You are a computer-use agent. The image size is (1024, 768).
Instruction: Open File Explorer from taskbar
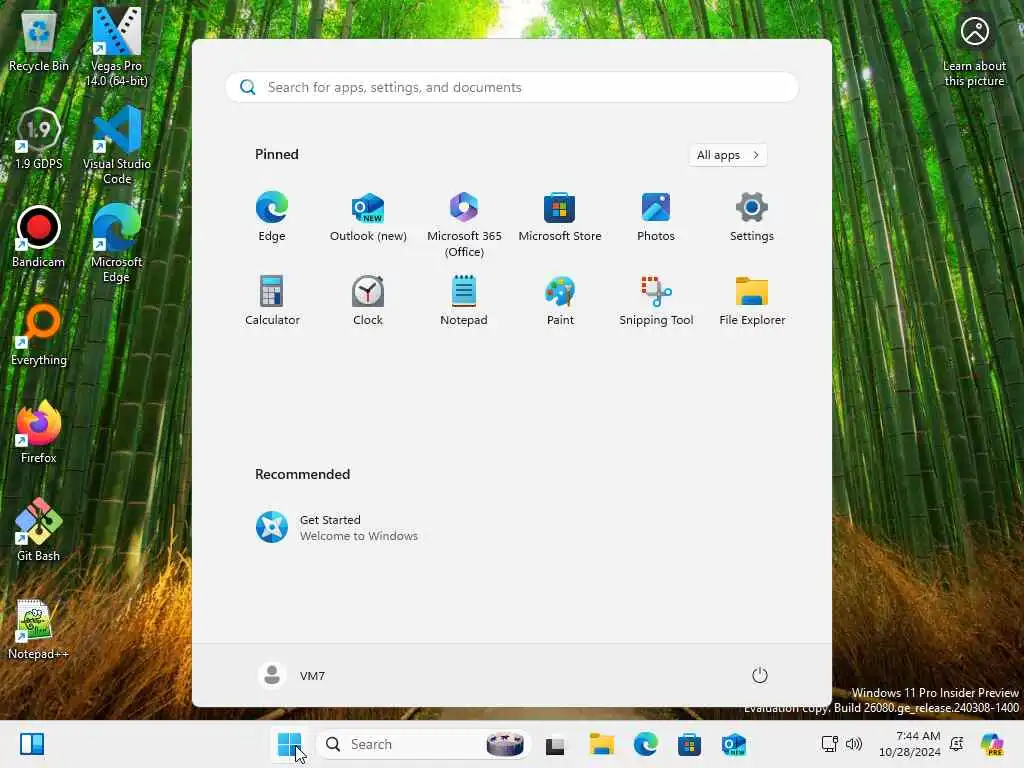pyautogui.click(x=601, y=744)
